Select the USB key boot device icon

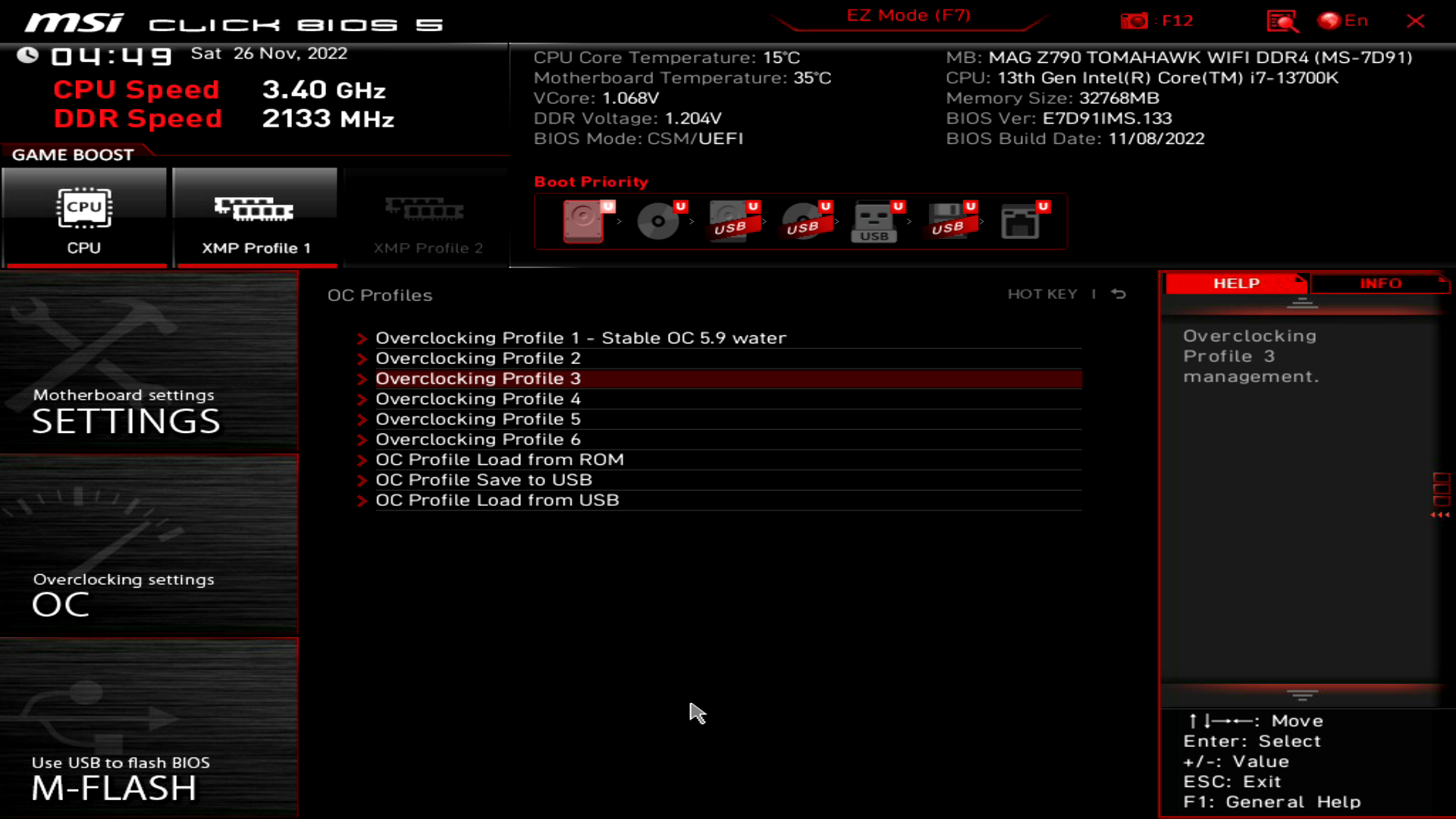[875, 221]
